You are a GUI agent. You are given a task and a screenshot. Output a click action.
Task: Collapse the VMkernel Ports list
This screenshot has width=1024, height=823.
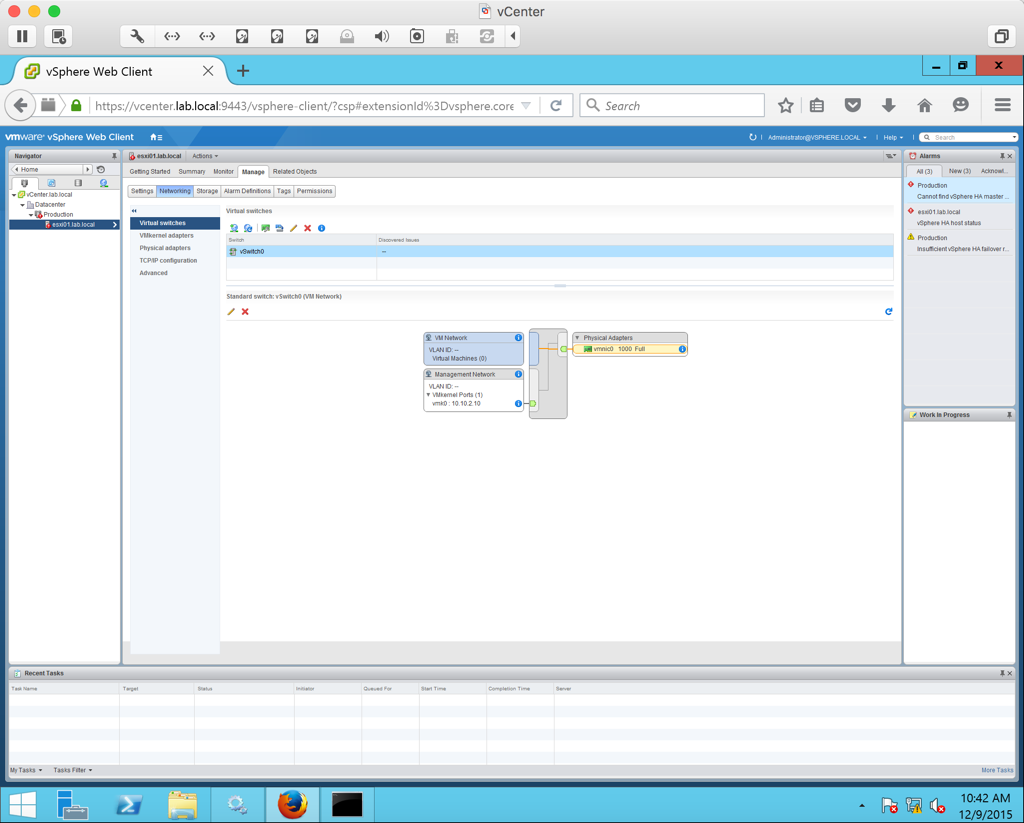pos(429,395)
